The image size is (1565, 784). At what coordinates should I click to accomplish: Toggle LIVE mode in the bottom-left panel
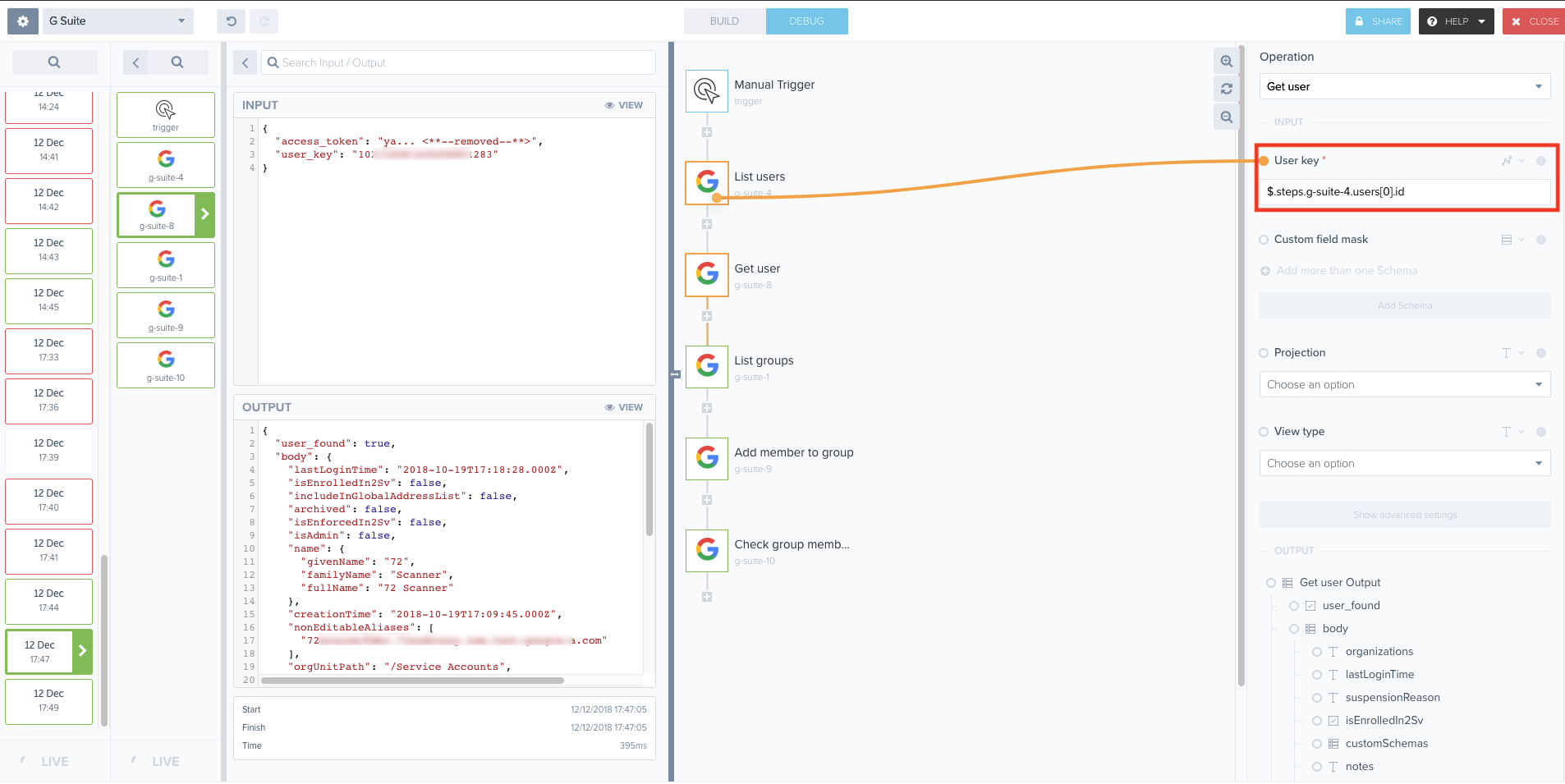(55, 761)
